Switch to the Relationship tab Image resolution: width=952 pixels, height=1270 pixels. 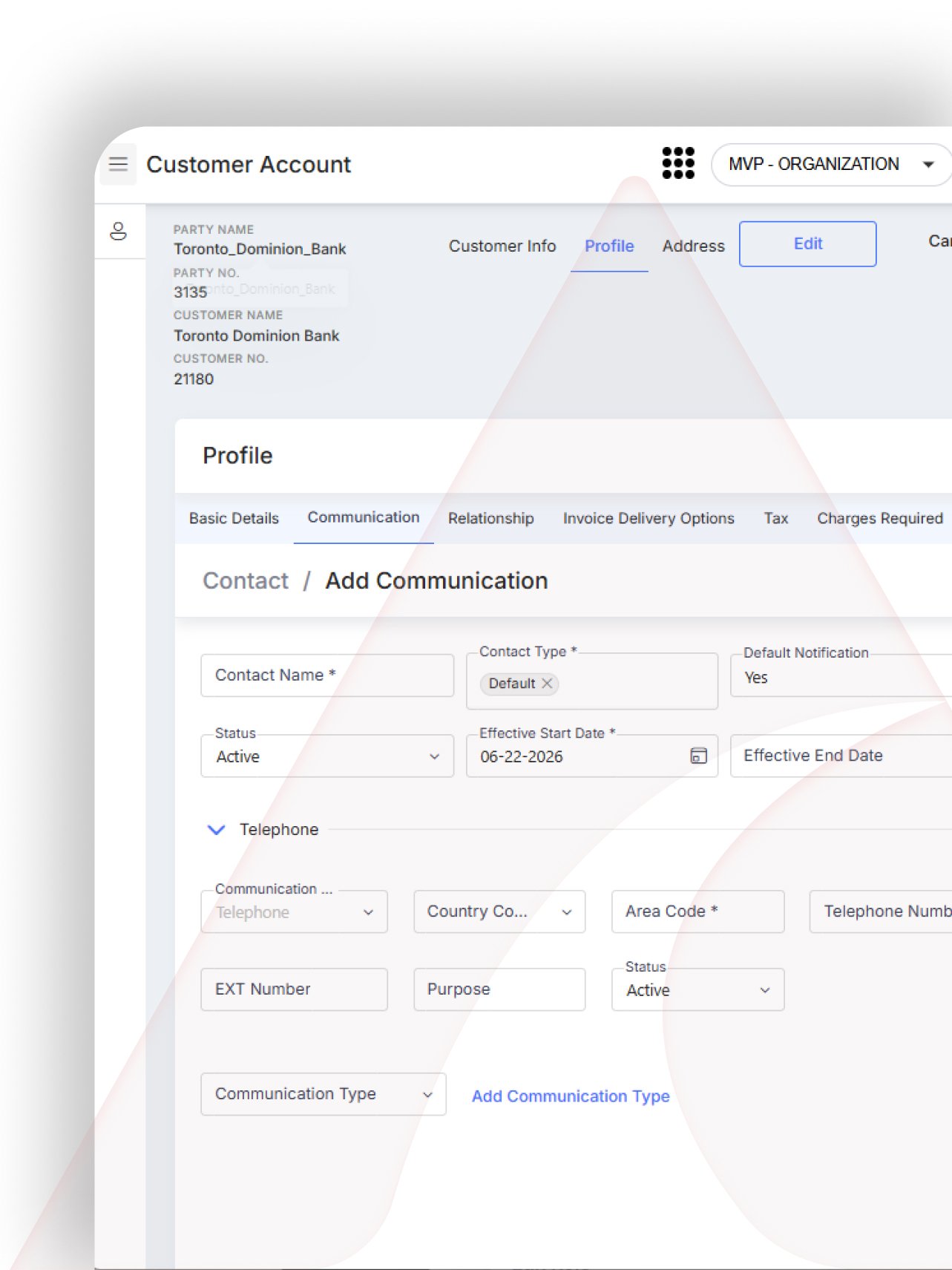pyautogui.click(x=490, y=518)
